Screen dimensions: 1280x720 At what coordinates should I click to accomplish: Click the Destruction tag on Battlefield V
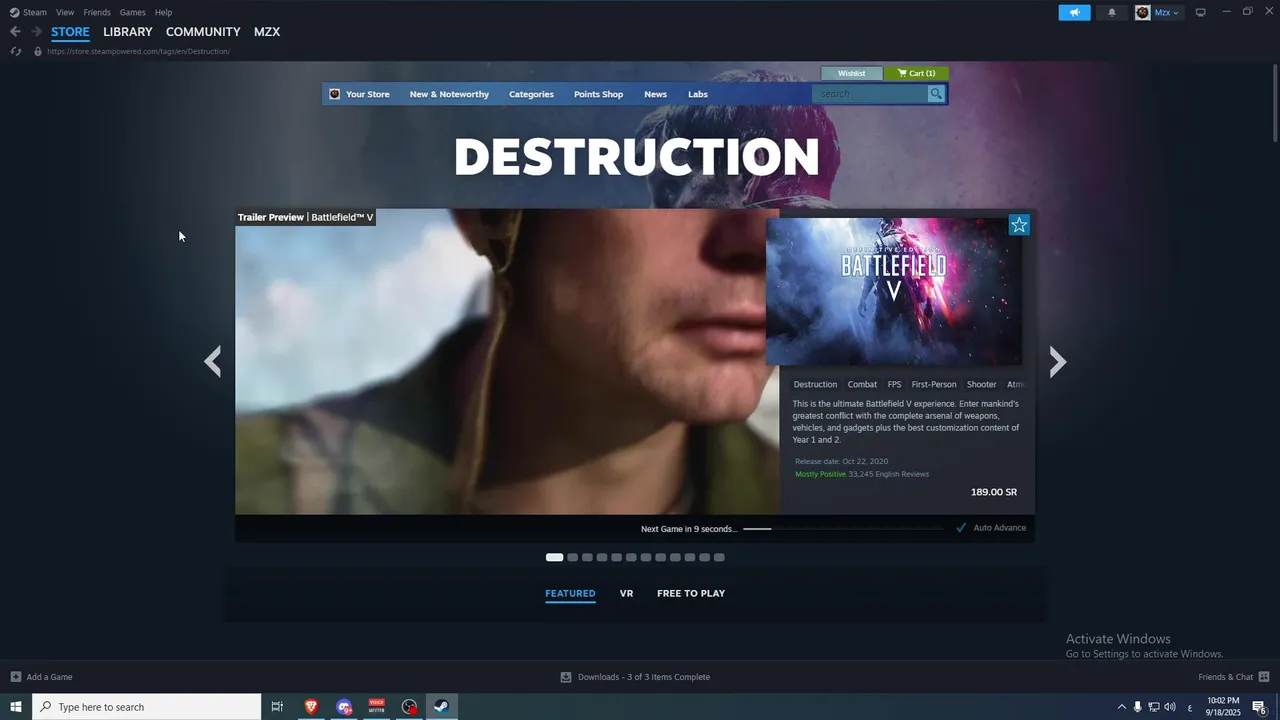pyautogui.click(x=815, y=384)
